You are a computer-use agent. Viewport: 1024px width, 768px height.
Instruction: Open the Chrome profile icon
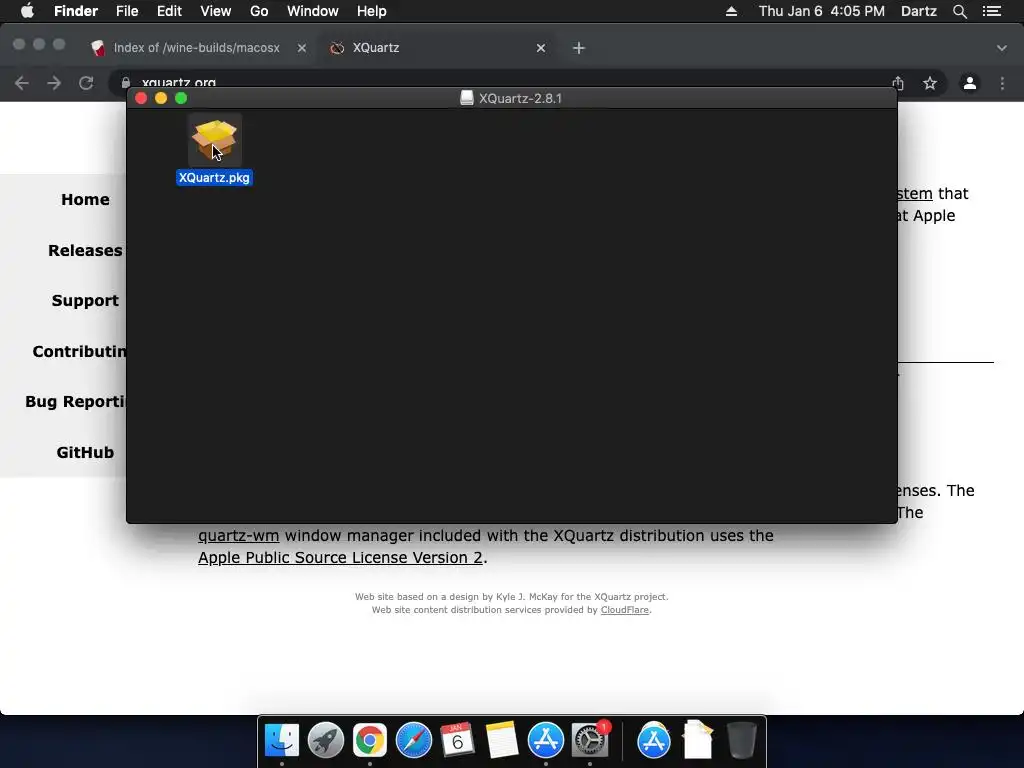pos(970,83)
